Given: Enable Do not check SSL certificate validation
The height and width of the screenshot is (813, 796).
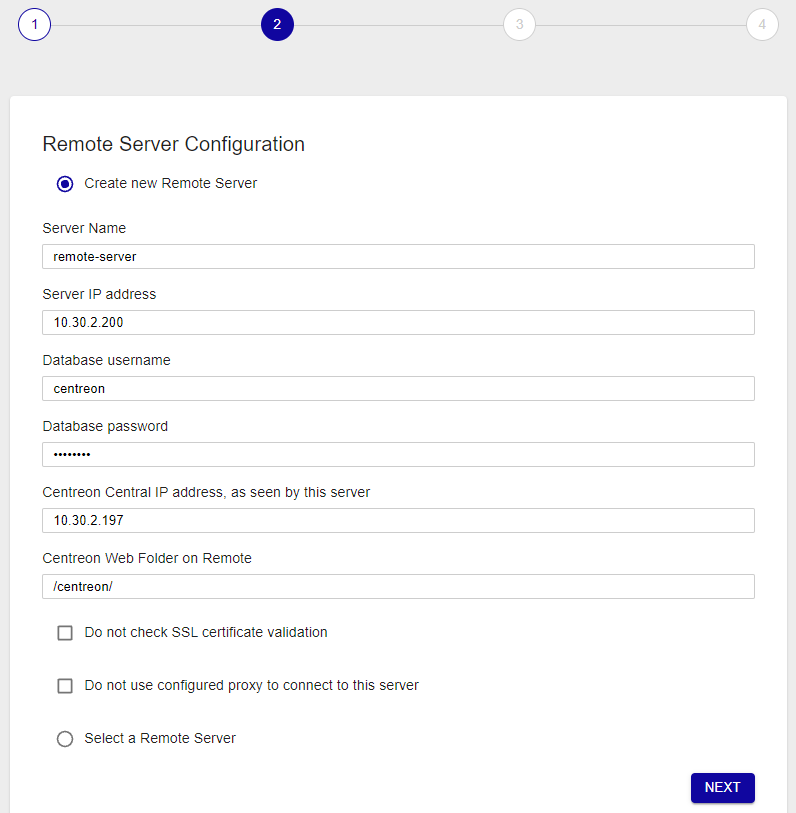Looking at the screenshot, I should (65, 633).
